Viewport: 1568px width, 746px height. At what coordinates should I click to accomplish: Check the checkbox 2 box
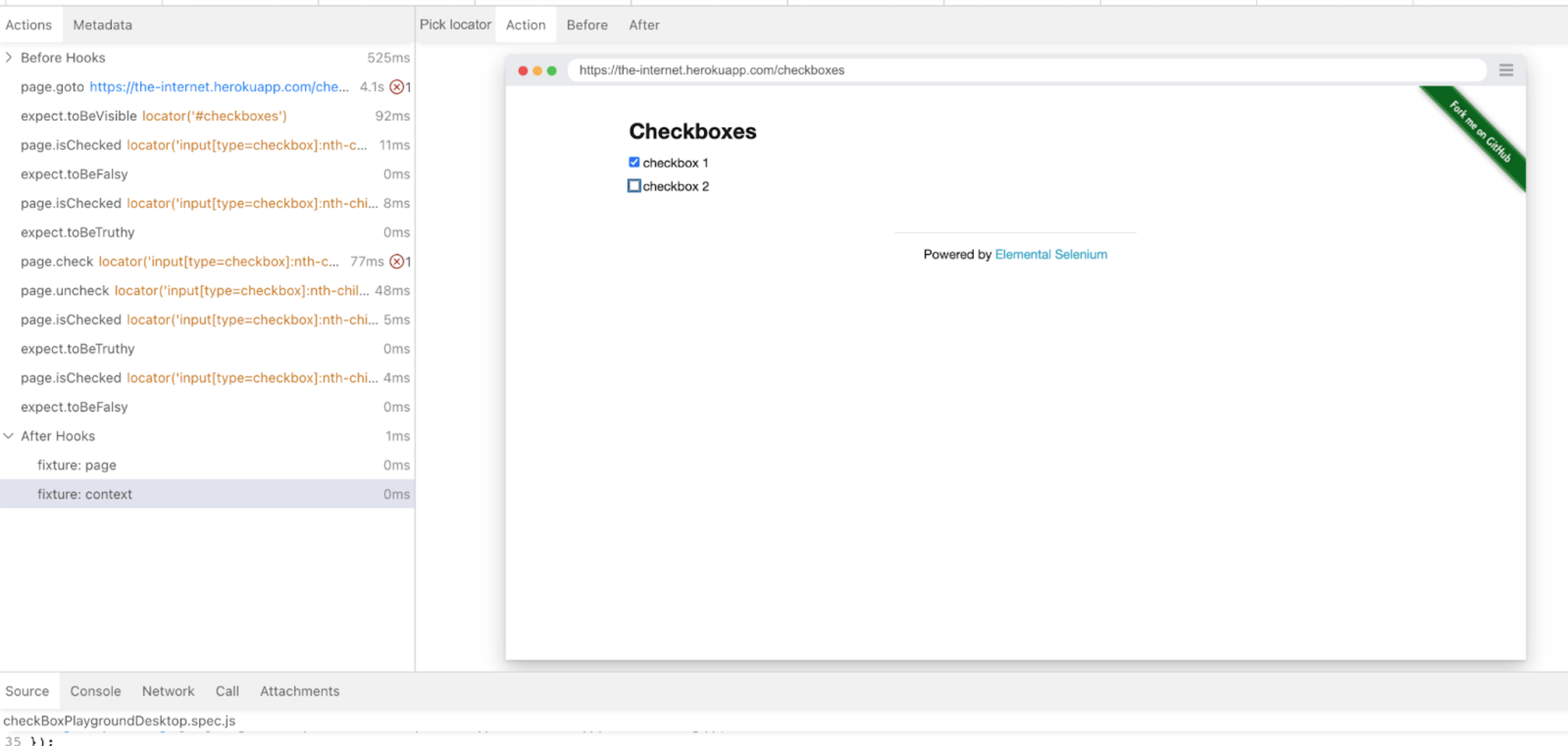[x=634, y=186]
